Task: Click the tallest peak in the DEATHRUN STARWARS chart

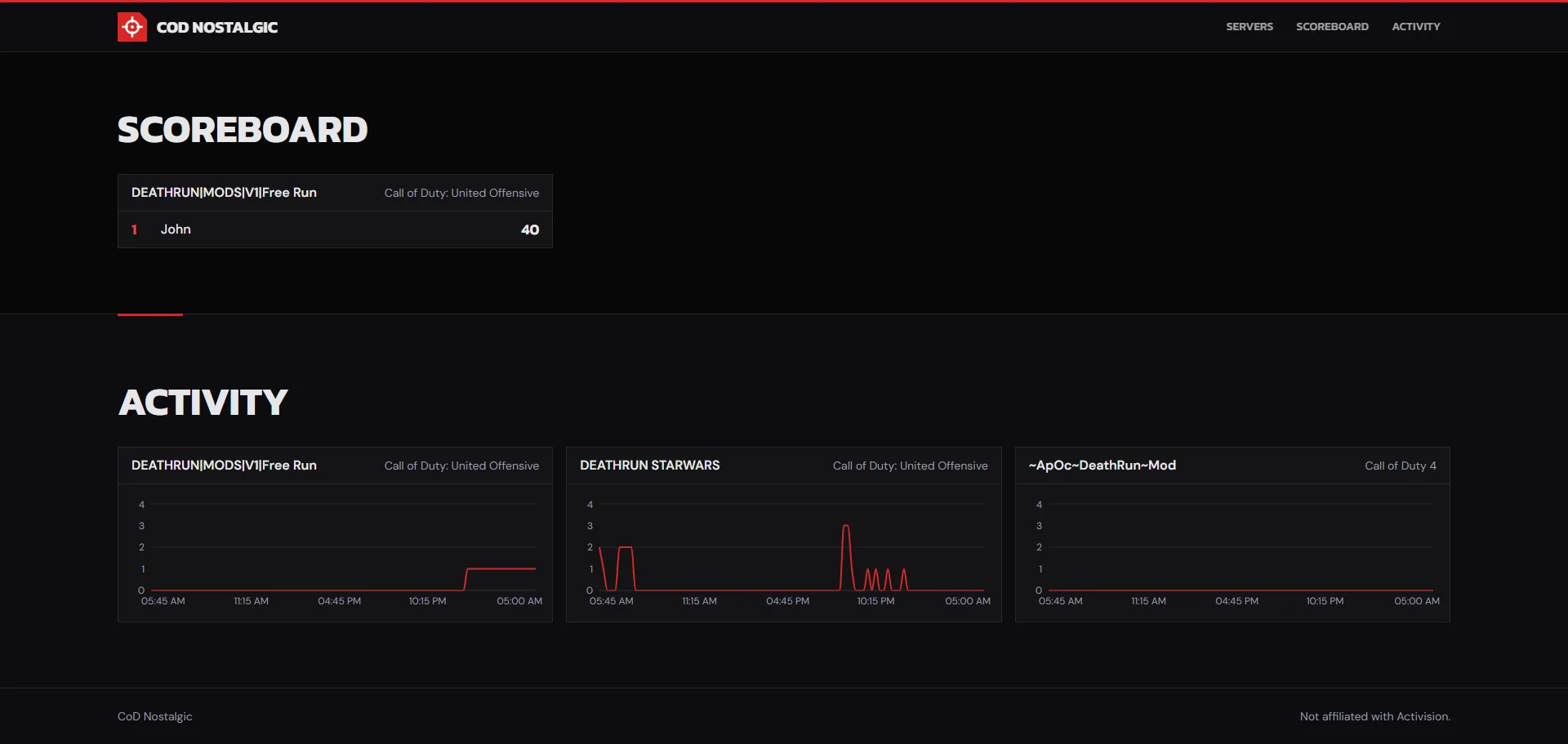Action: [846, 528]
